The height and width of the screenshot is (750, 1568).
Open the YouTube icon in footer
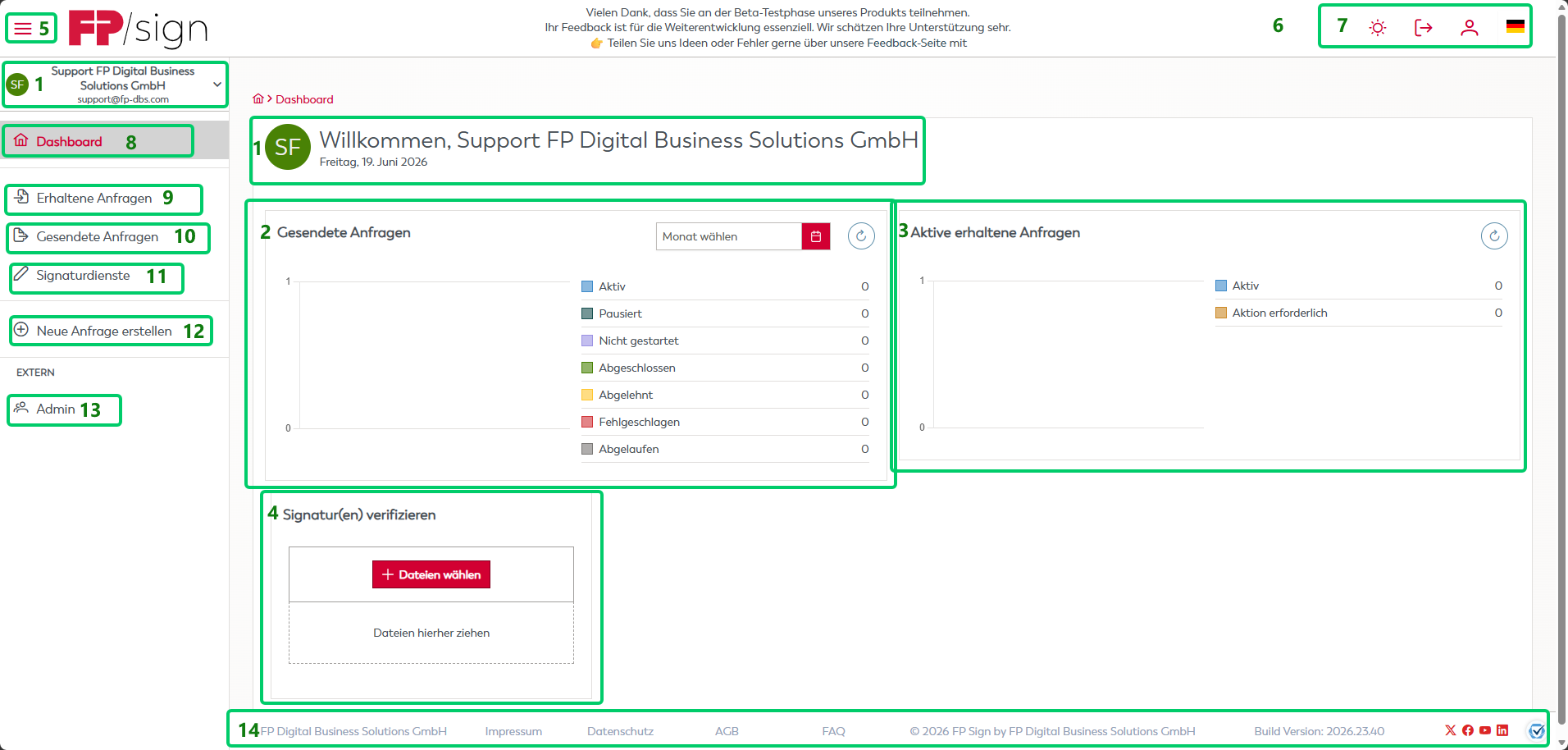pos(1485,730)
